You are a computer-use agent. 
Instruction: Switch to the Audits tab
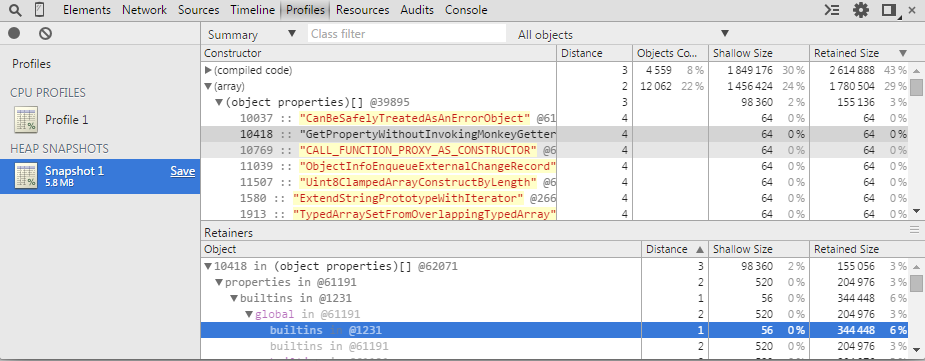coord(417,10)
